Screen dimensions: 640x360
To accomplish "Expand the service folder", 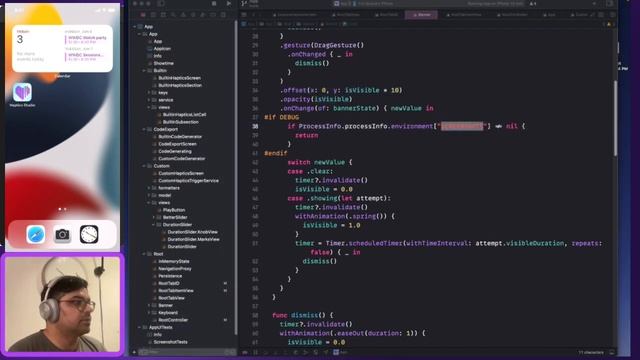I will click(x=149, y=100).
